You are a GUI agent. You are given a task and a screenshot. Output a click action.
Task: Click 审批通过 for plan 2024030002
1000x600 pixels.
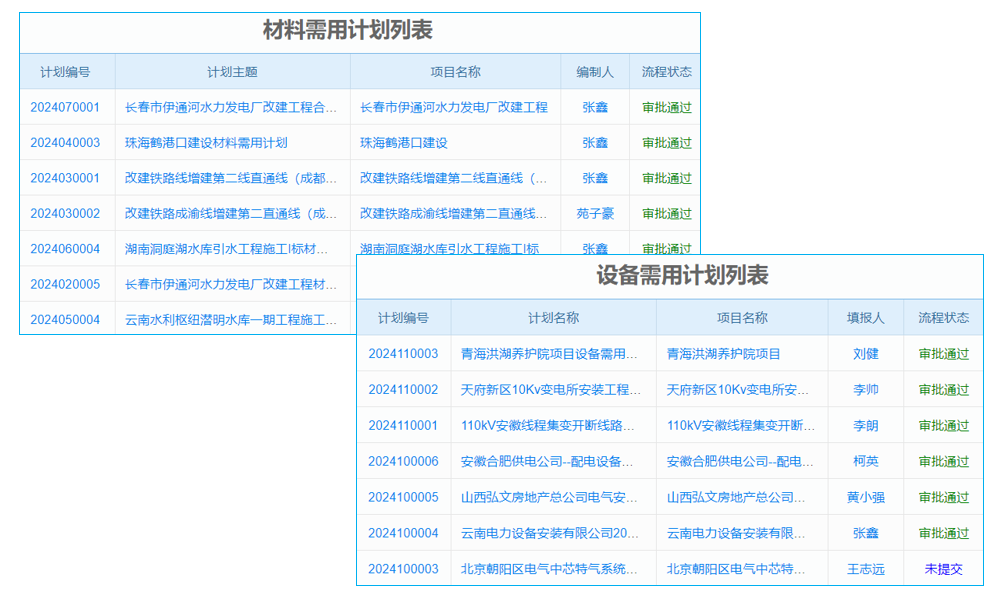664,212
